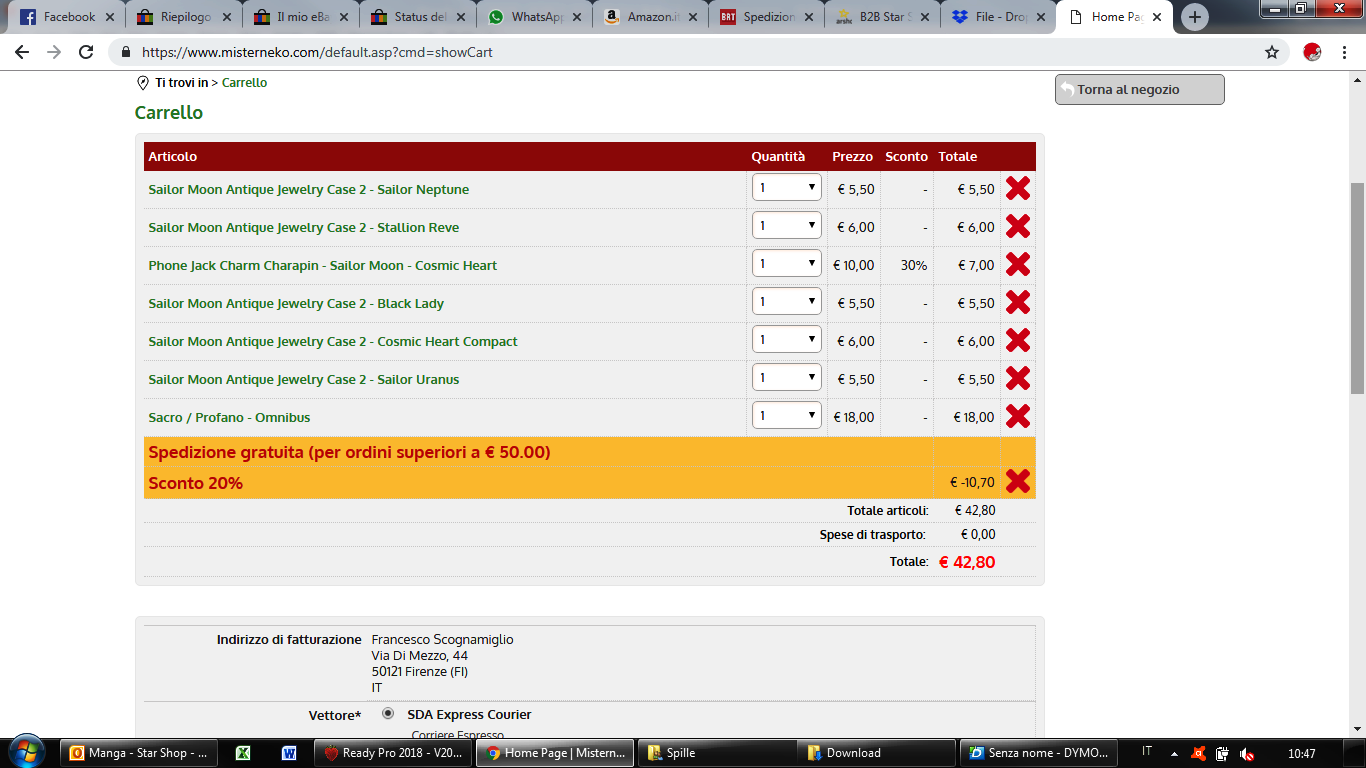Remove Stallion Reve item with red X
This screenshot has height=768, width=1366.
point(1017,226)
